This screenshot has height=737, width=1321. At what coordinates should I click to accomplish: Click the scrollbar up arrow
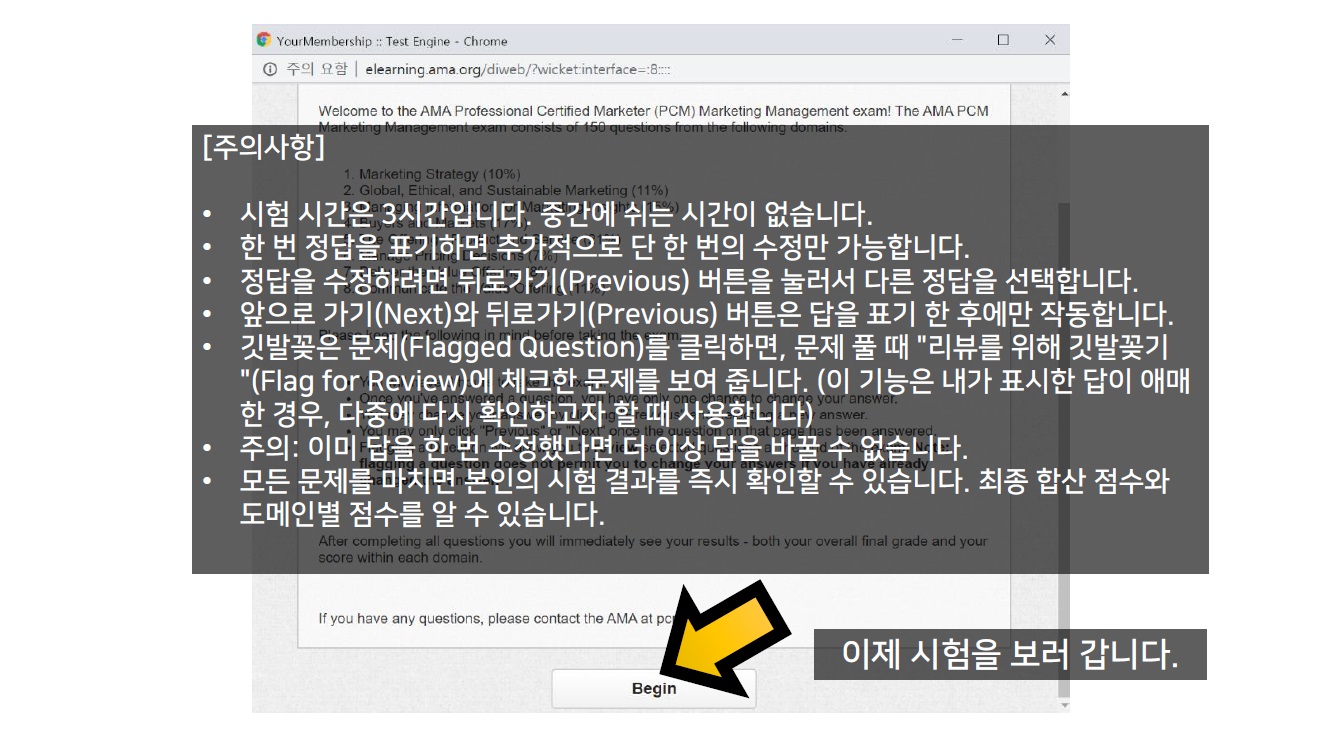[x=1063, y=93]
